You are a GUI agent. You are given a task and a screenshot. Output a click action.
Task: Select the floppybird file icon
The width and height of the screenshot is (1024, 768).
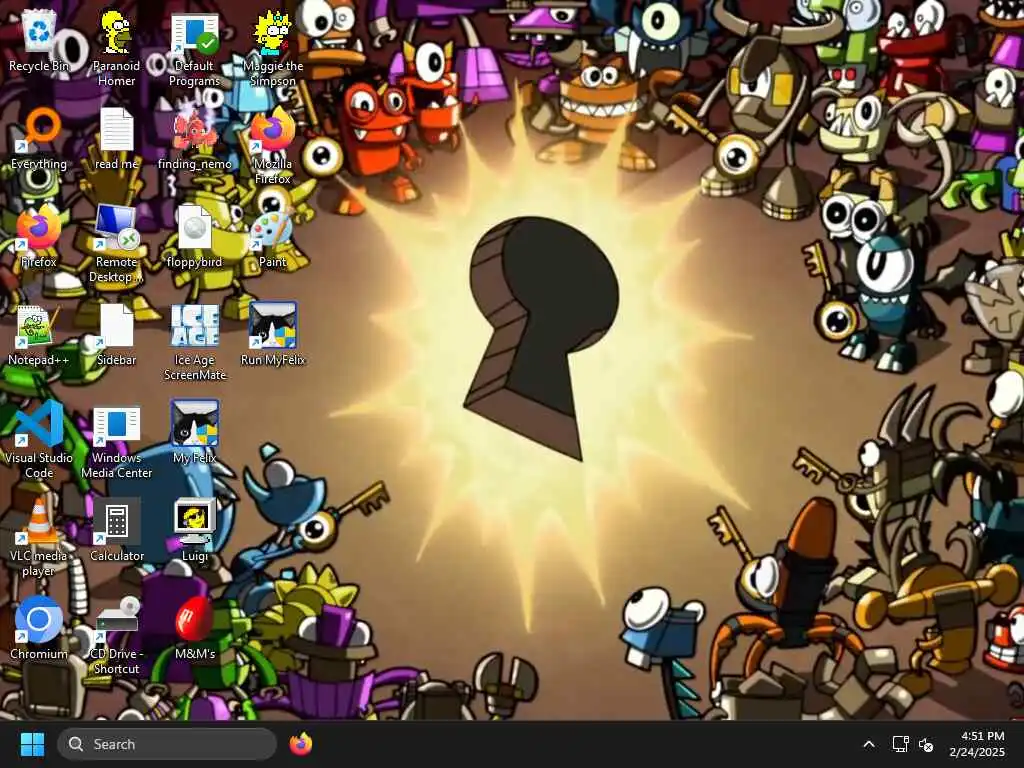click(x=195, y=236)
